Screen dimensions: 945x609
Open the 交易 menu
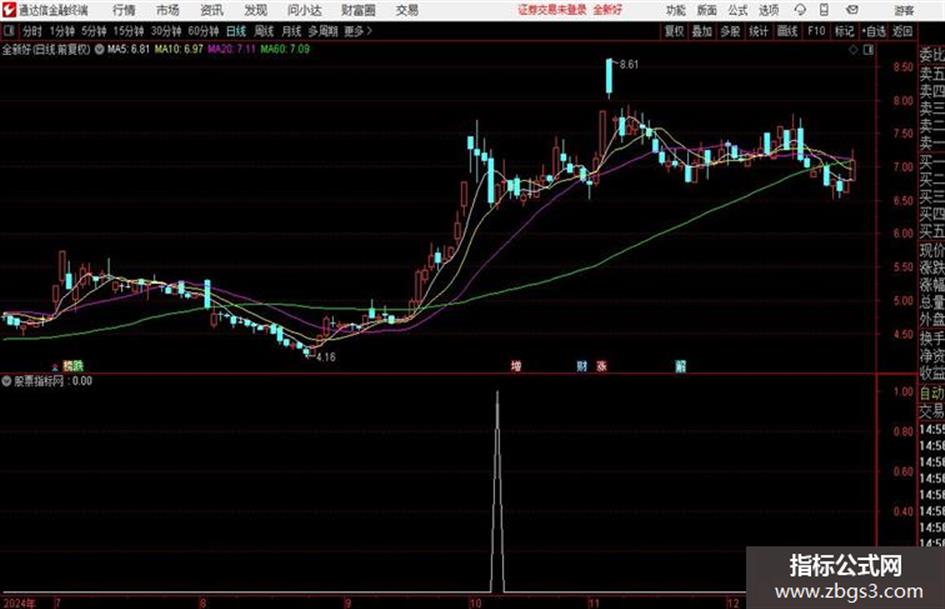point(407,10)
